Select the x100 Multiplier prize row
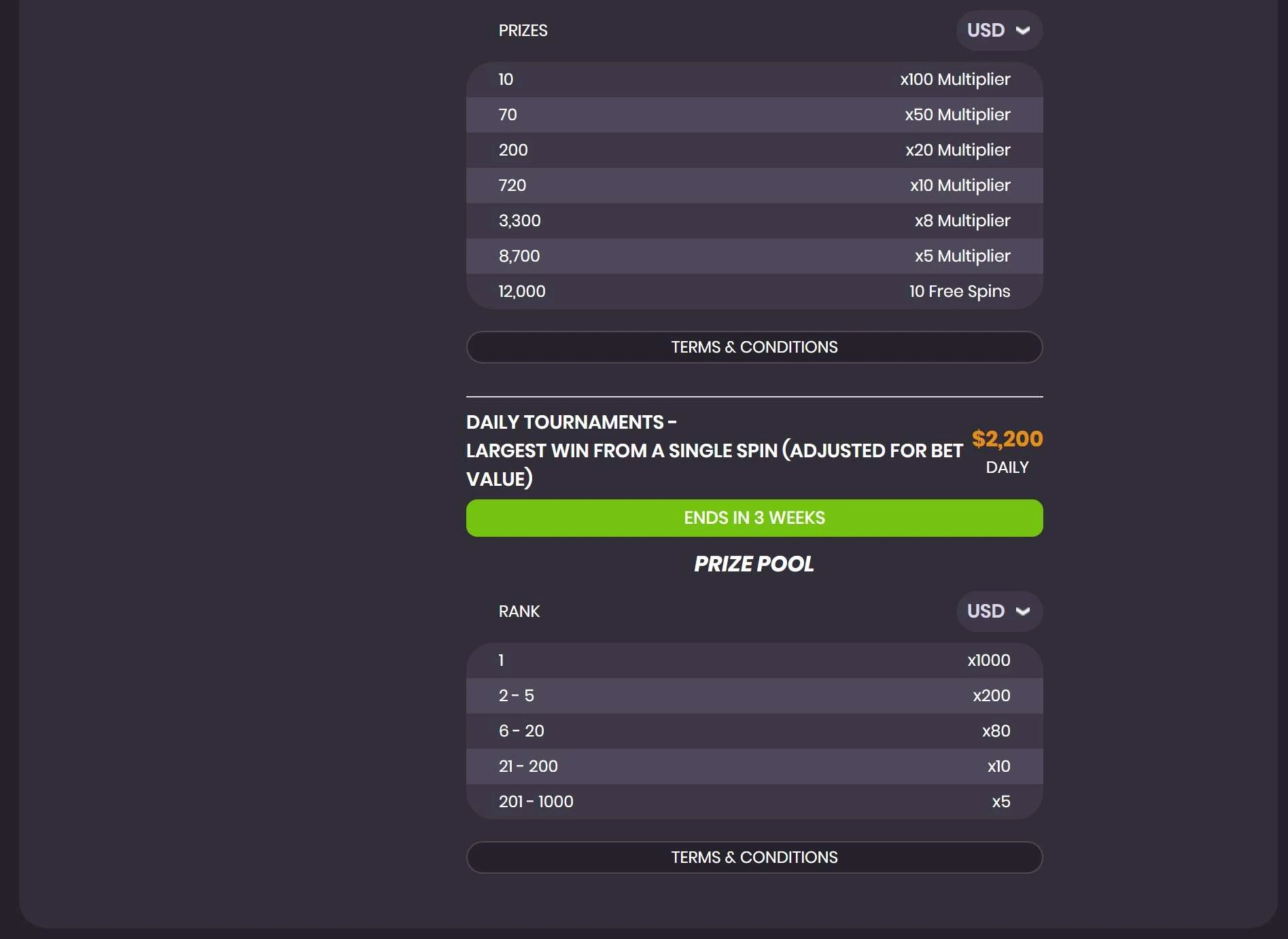This screenshot has width=1288, height=939. pos(754,79)
